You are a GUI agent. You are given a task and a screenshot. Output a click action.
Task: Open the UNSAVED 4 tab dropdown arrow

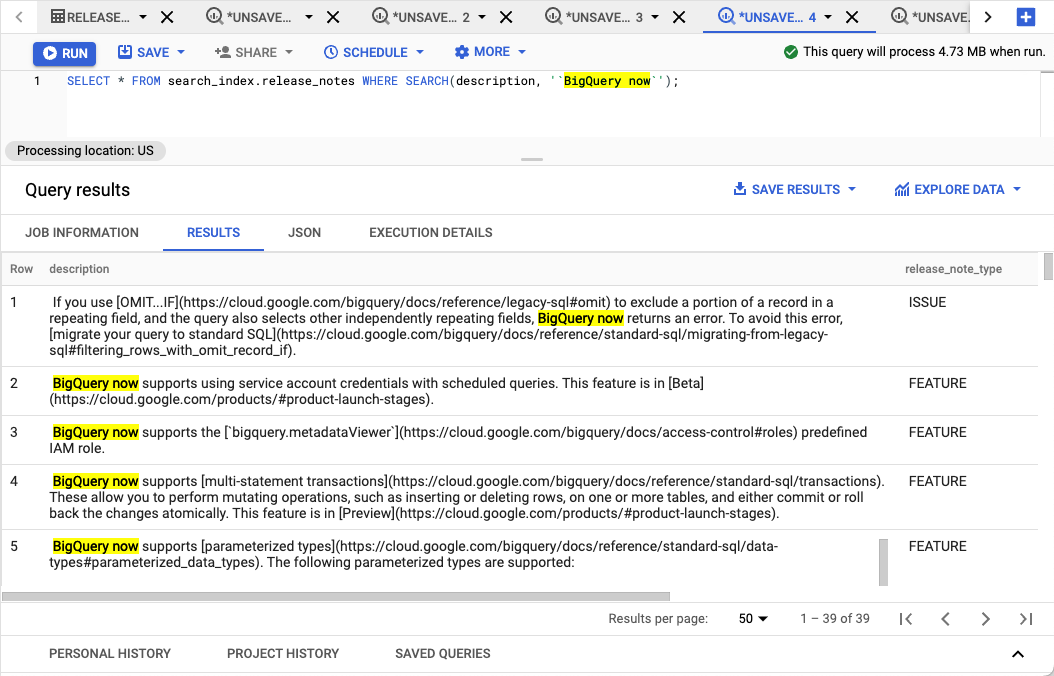pos(826,17)
